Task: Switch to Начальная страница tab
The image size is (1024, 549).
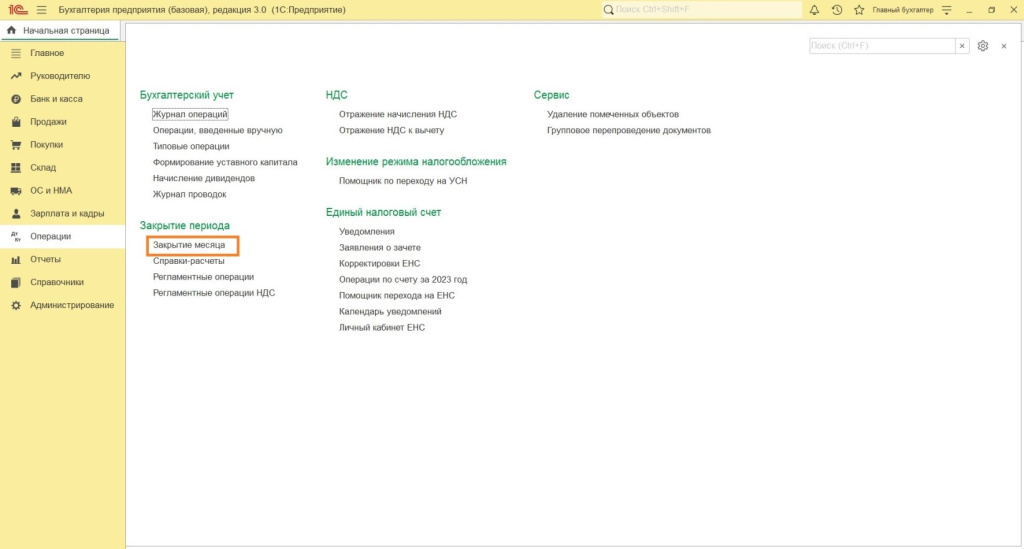Action: pos(60,31)
